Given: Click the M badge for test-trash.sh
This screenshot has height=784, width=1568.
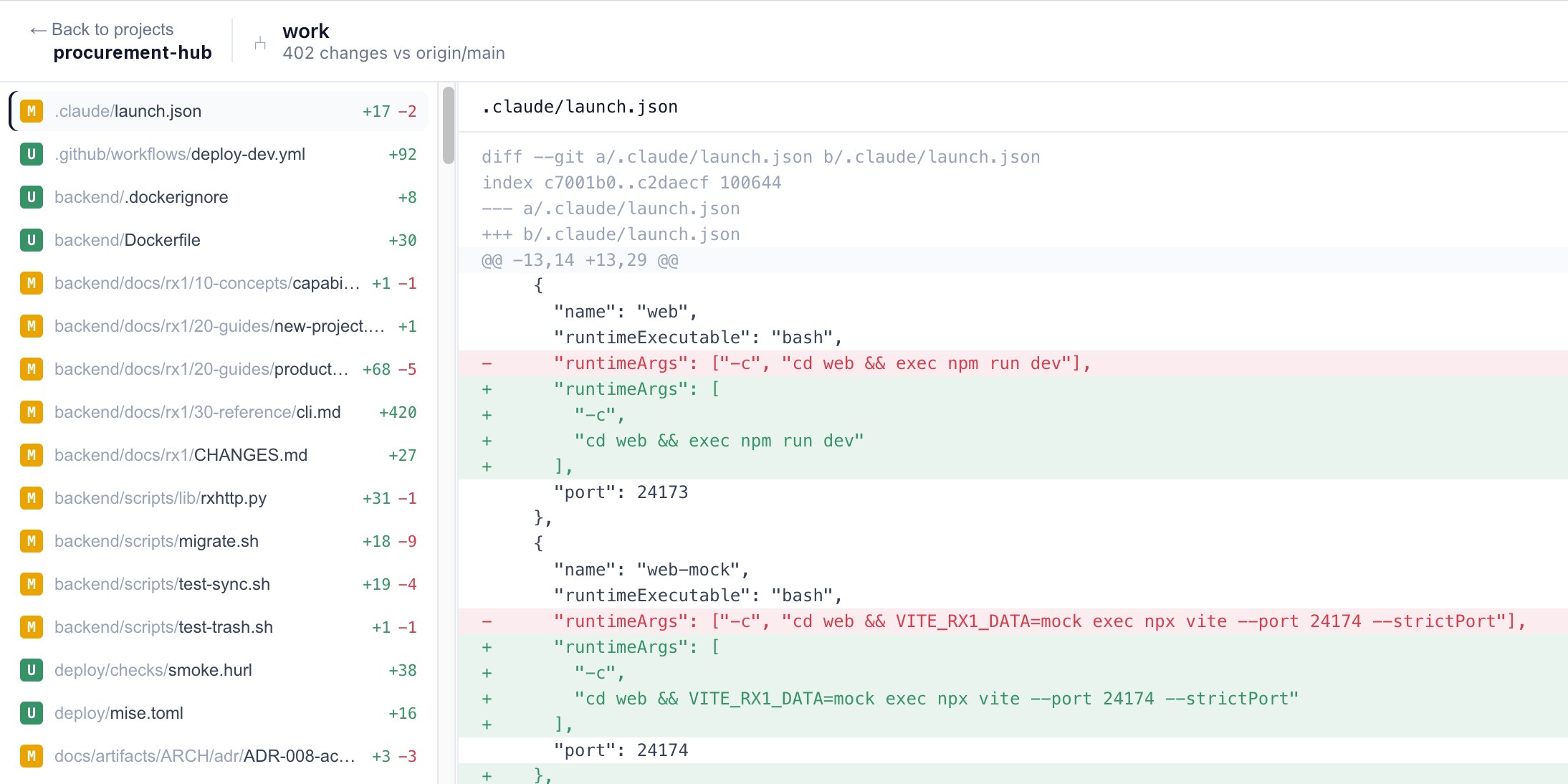Looking at the screenshot, I should [x=32, y=627].
